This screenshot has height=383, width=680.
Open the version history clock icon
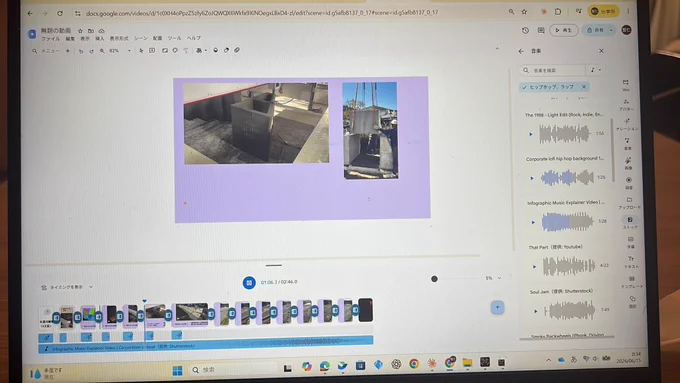pyautogui.click(x=525, y=30)
